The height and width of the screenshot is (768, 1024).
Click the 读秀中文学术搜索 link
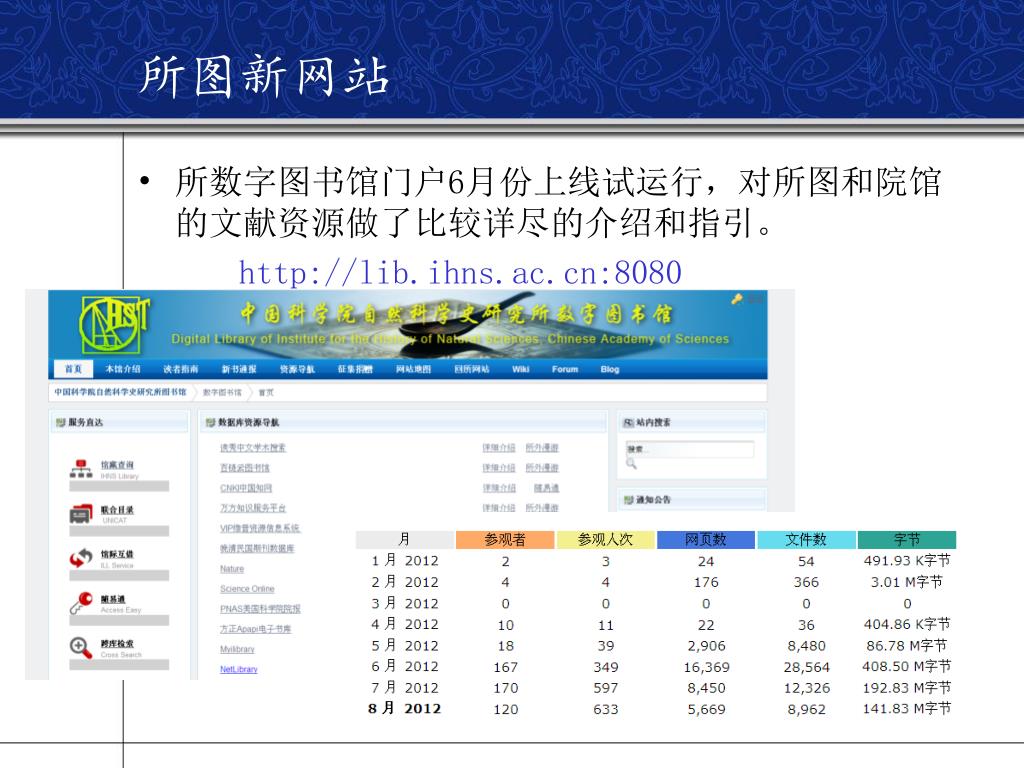pos(253,447)
